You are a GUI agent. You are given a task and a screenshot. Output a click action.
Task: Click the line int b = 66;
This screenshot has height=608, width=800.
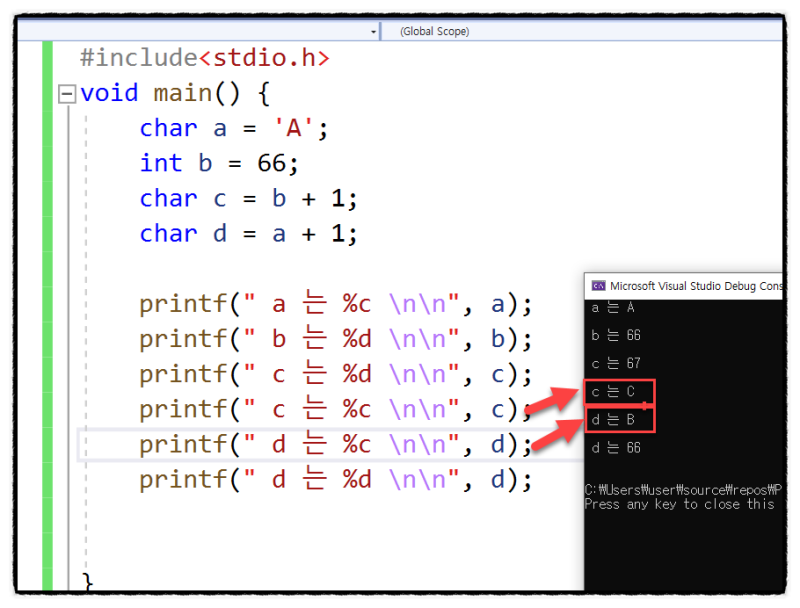219,163
